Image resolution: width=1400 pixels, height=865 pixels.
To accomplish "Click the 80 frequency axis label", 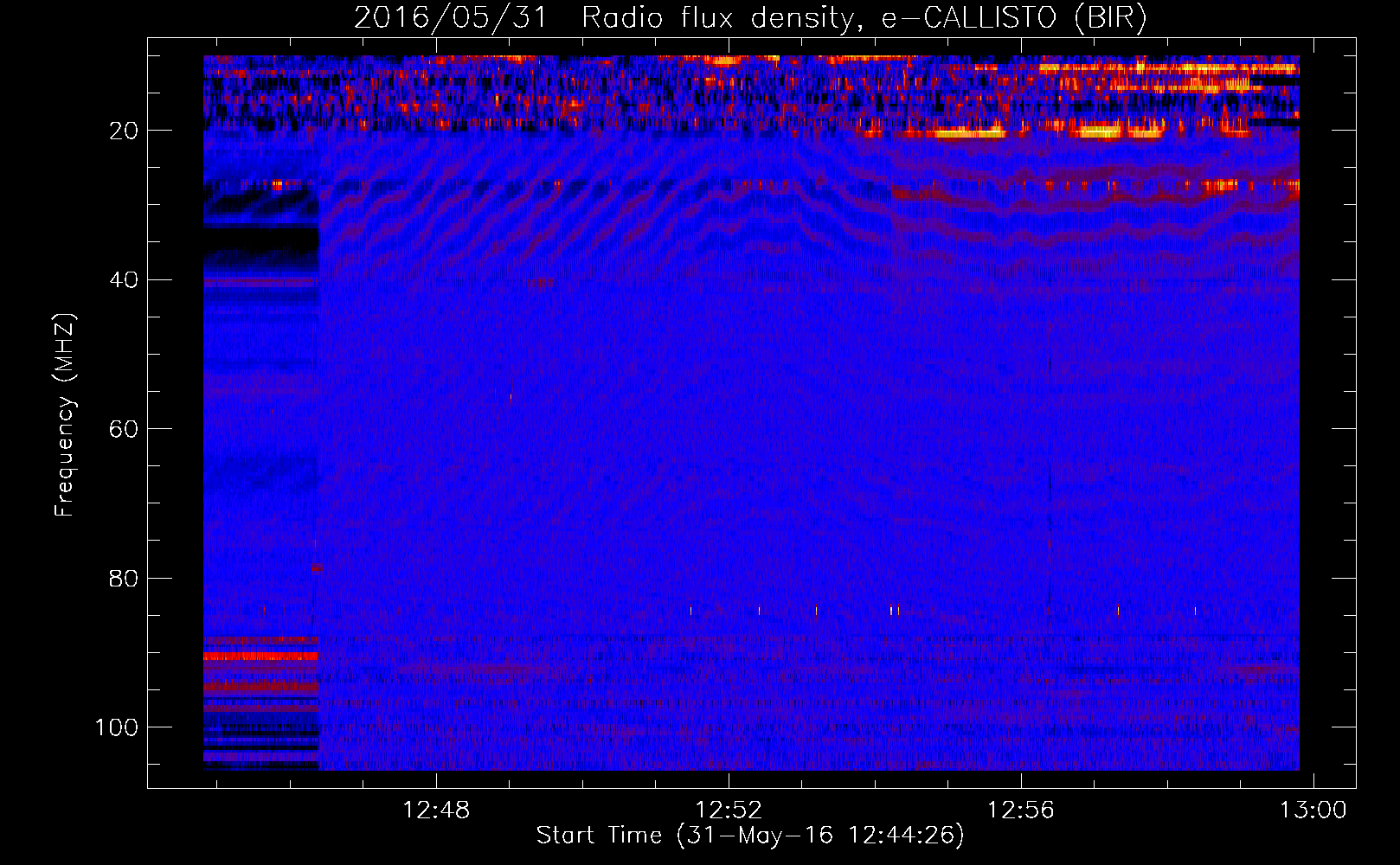I will click(124, 578).
